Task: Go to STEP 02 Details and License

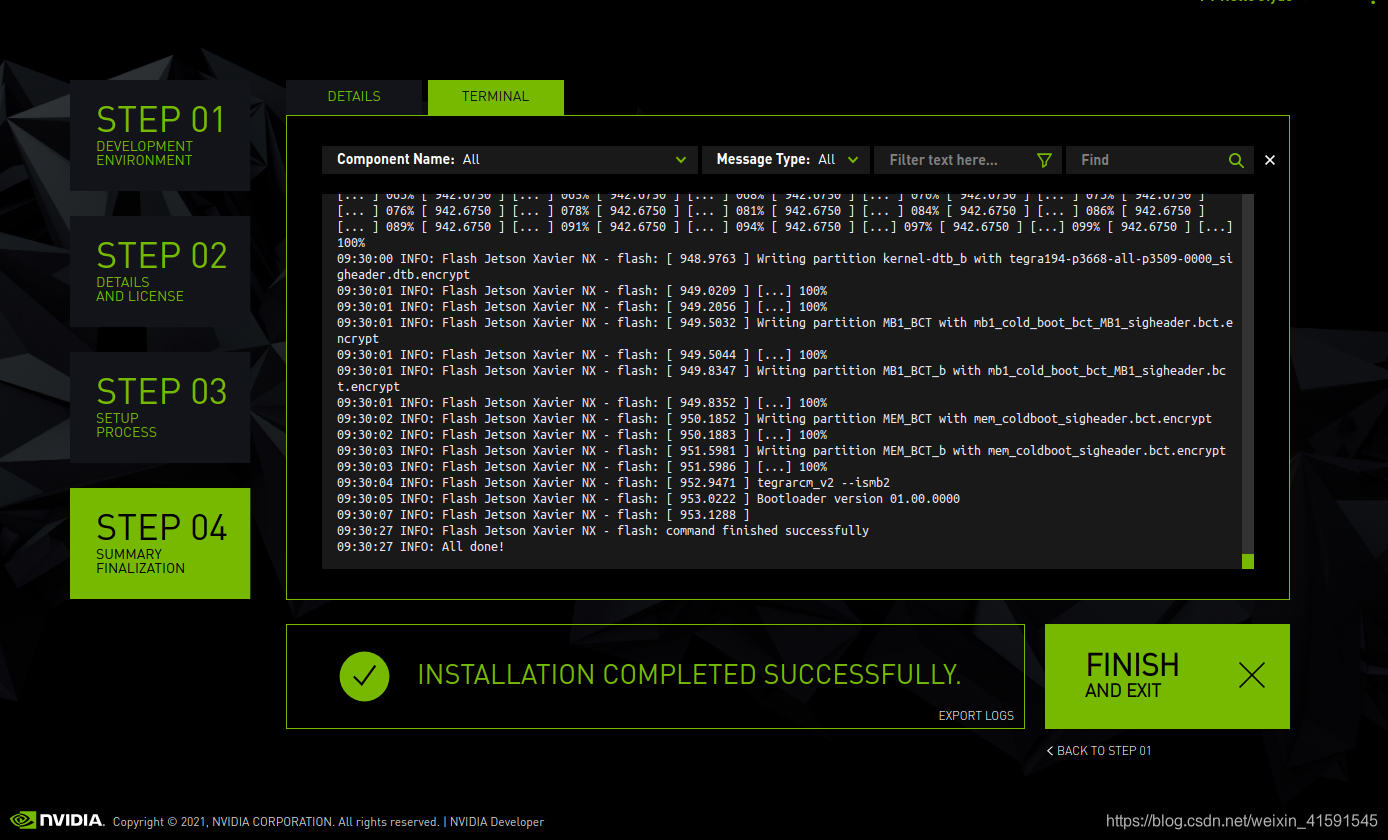Action: point(160,271)
